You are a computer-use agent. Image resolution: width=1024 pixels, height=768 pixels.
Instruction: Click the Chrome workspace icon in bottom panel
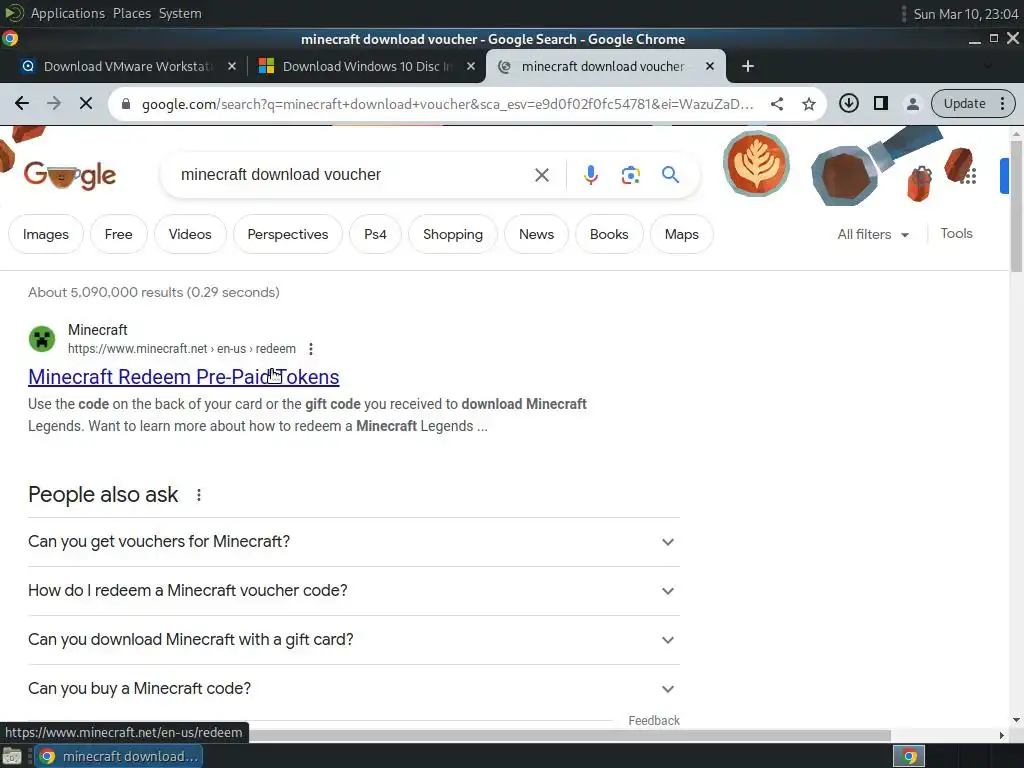point(909,756)
